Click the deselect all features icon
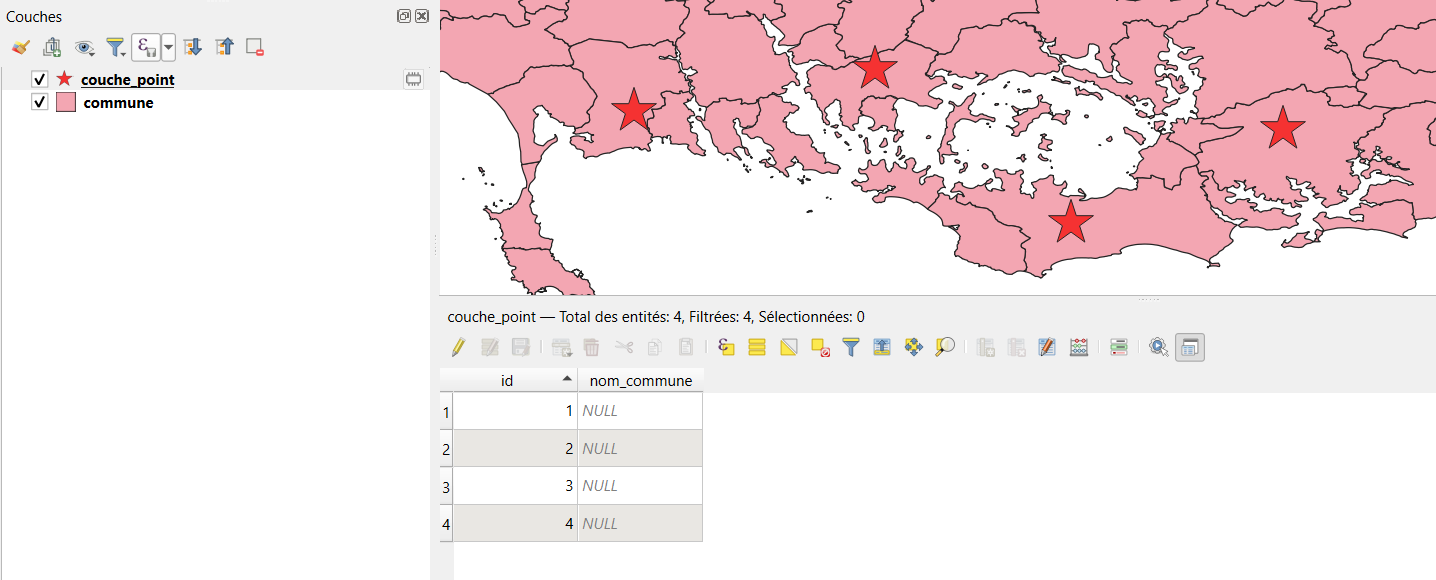This screenshot has height=580, width=1436. click(820, 347)
